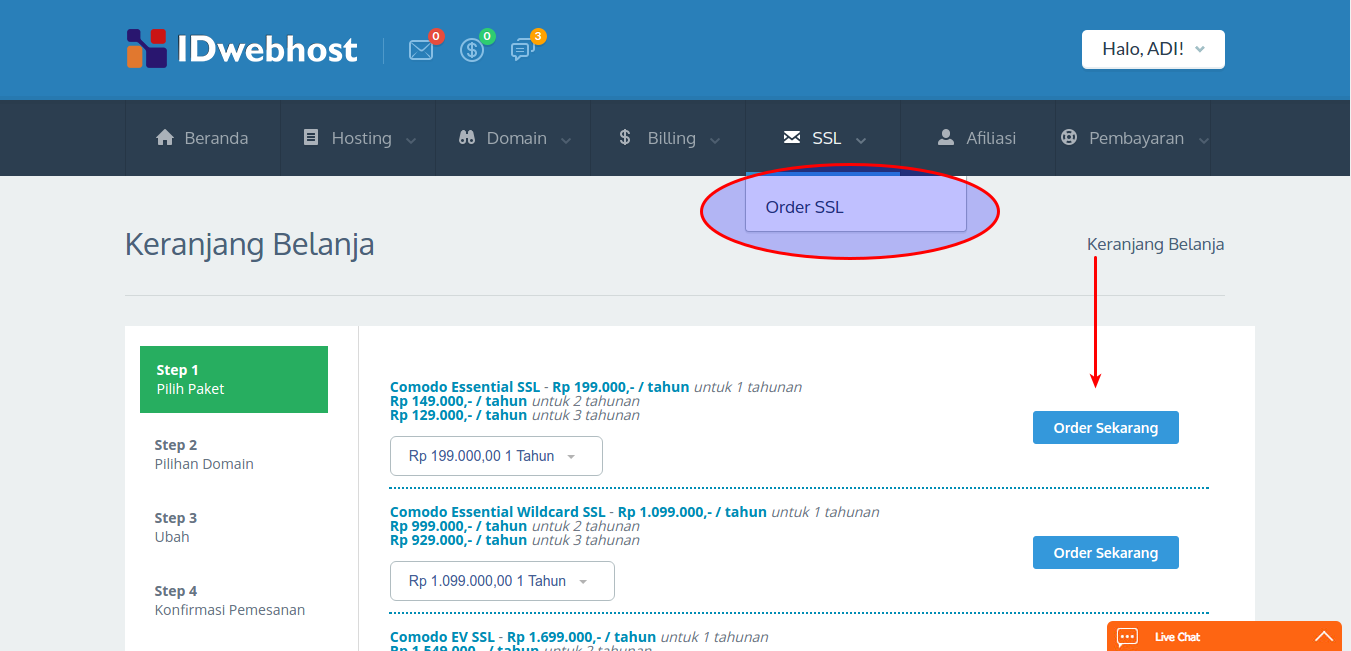This screenshot has height=651, width=1351.
Task: Click the Comodo Essential Wildcard SSL title
Action: tap(498, 512)
